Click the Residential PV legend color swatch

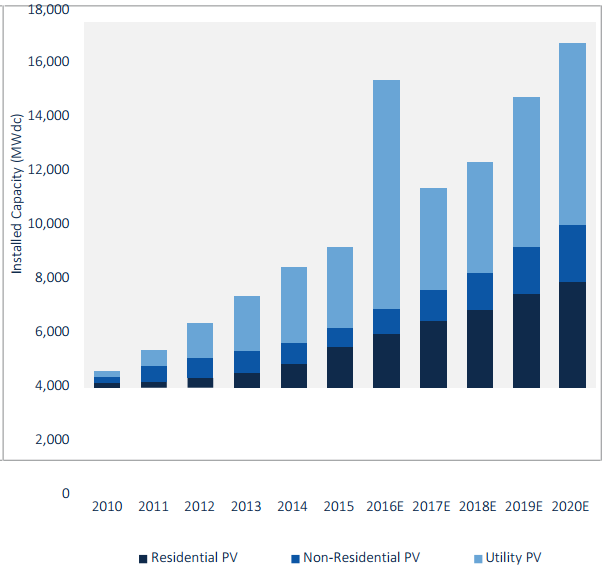tap(143, 559)
